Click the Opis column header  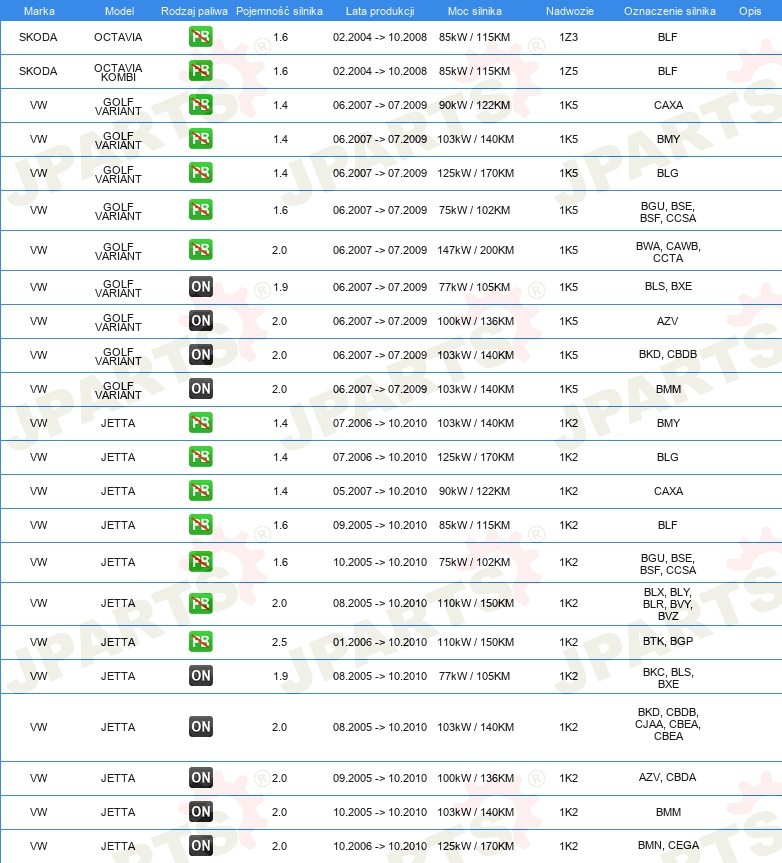750,11
